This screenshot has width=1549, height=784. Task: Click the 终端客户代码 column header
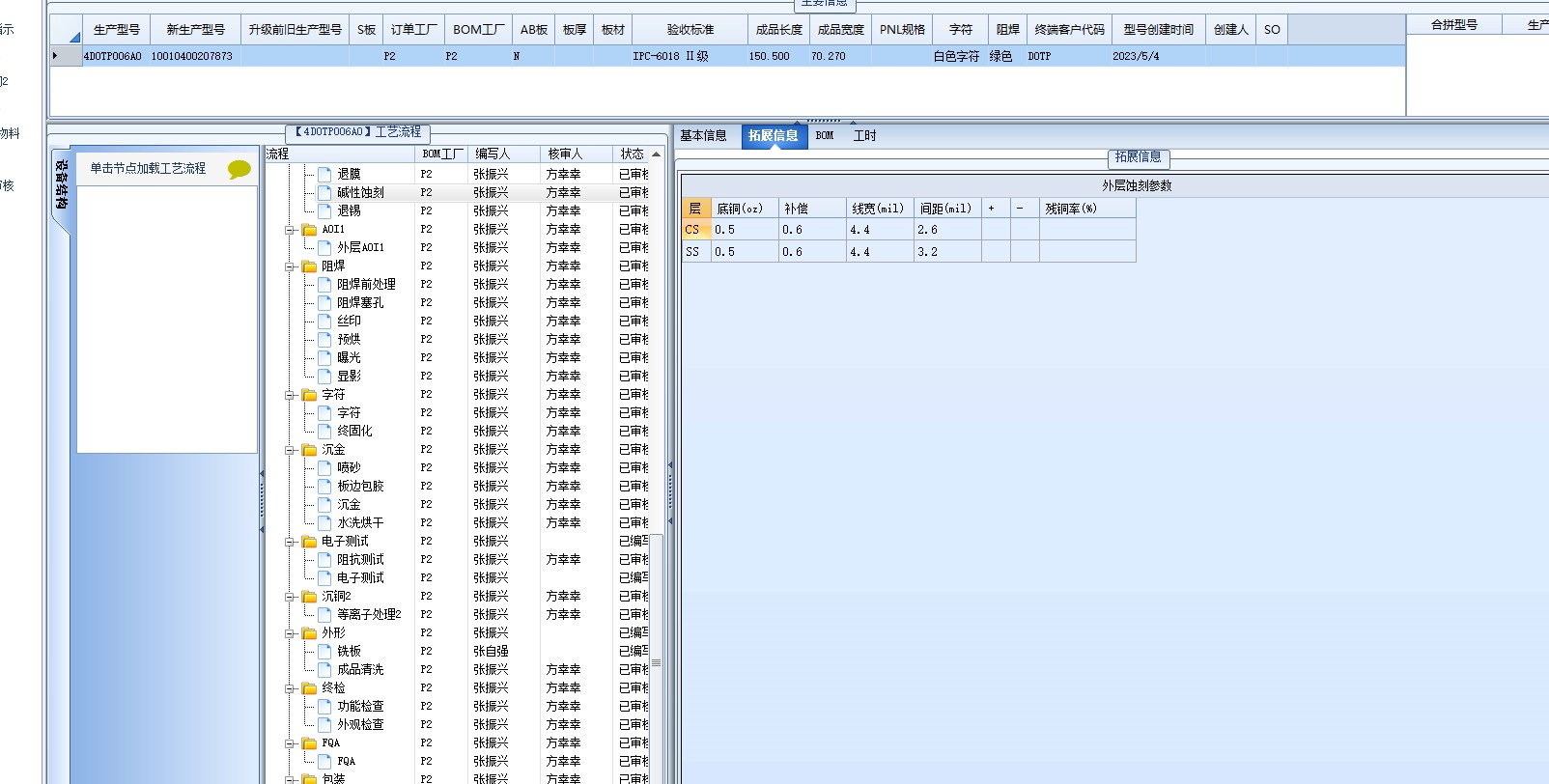pos(1070,29)
